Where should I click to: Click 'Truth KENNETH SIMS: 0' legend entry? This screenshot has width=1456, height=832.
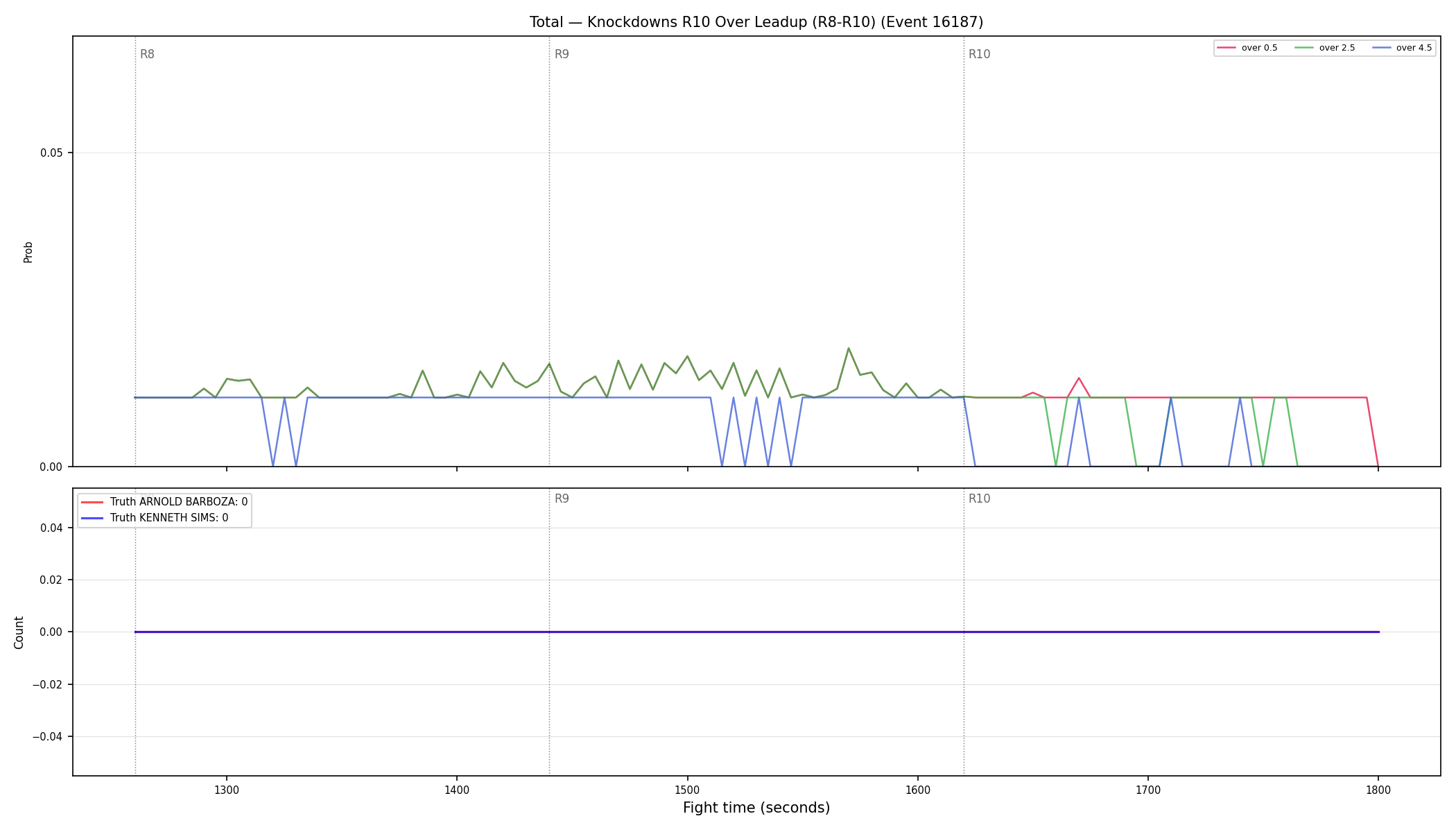(155, 518)
